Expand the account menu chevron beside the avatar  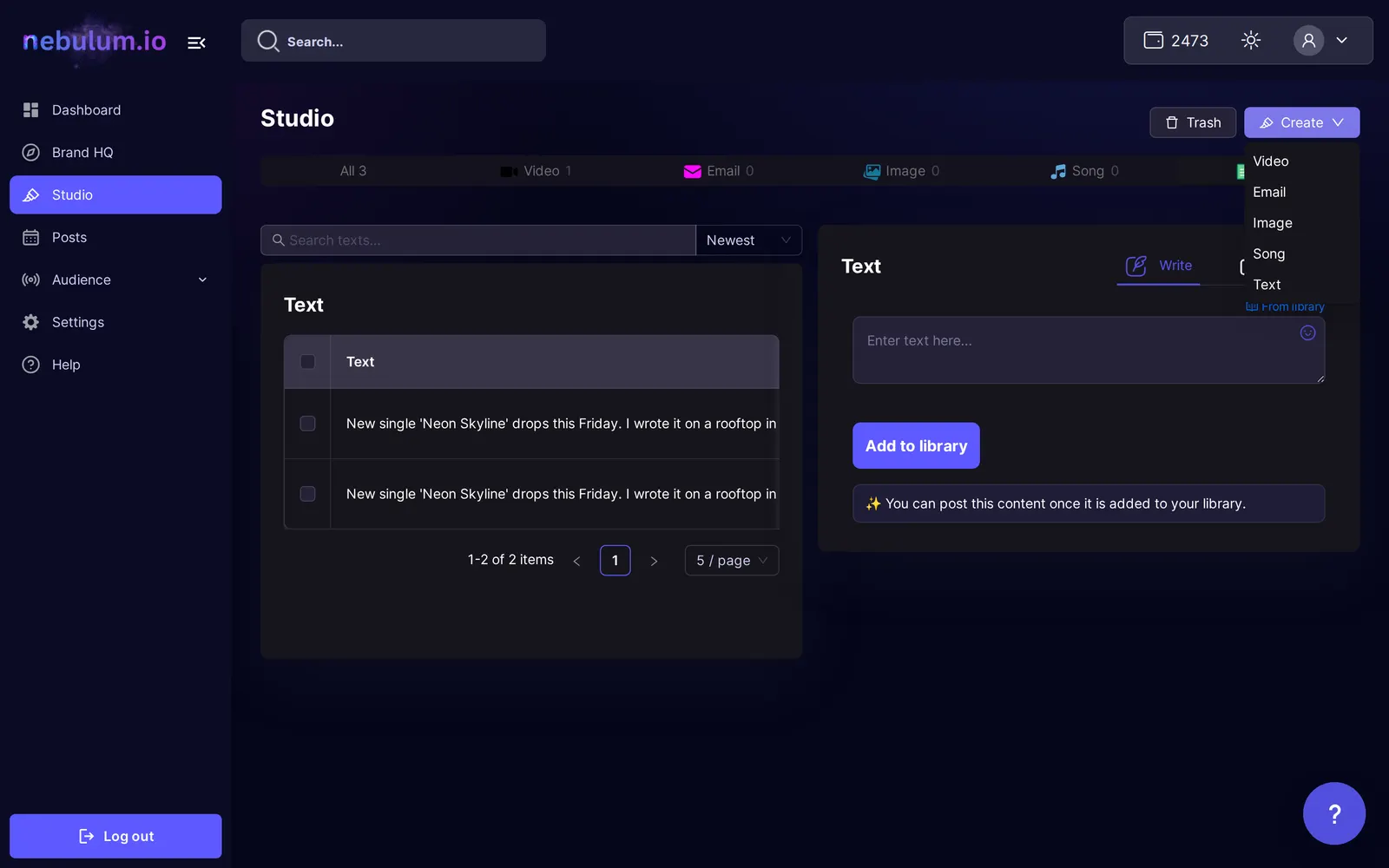pos(1341,40)
